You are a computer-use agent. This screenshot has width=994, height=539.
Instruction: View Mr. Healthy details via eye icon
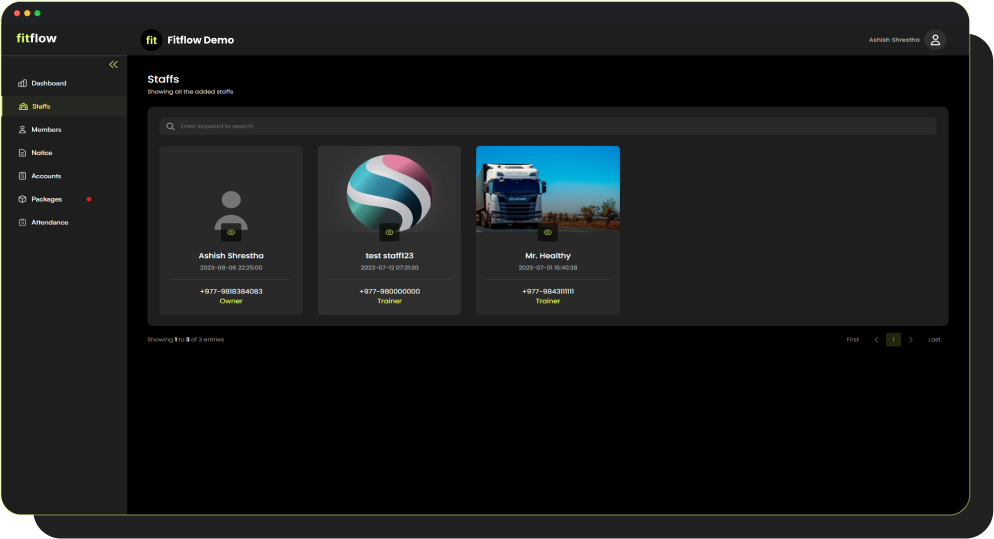pyautogui.click(x=548, y=233)
